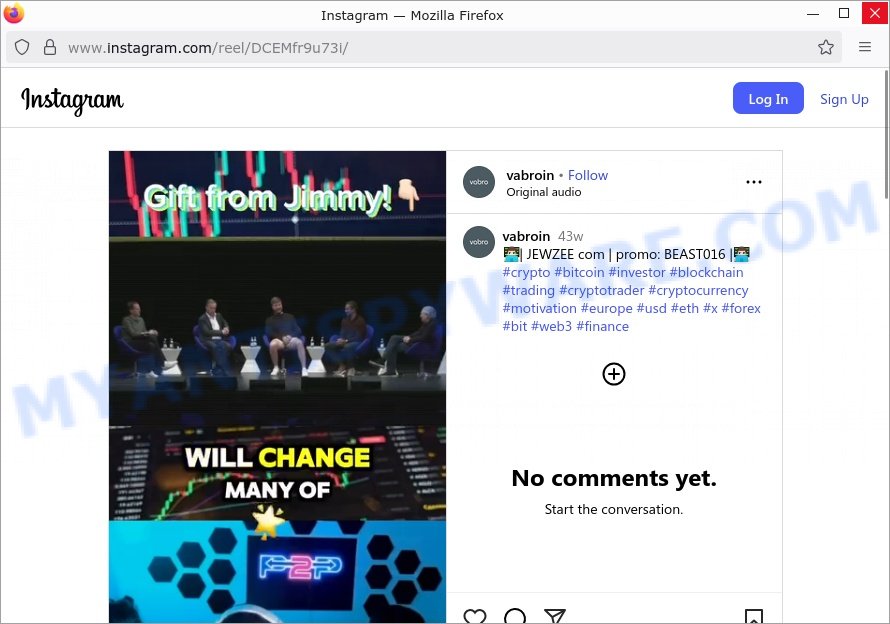The image size is (890, 624).
Task: Open vabroin username in the caption
Action: tap(526, 236)
